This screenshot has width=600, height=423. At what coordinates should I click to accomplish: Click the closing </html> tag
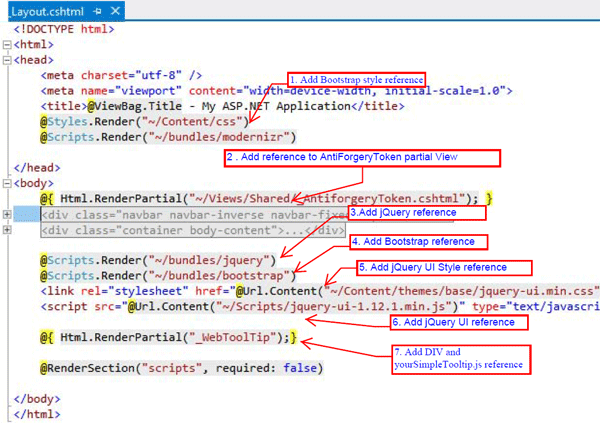pyautogui.click(x=37, y=414)
